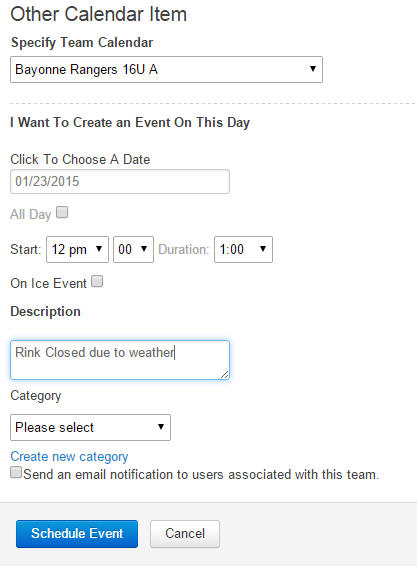The image size is (417, 577).
Task: Click the Cancel button
Action: coord(185,534)
